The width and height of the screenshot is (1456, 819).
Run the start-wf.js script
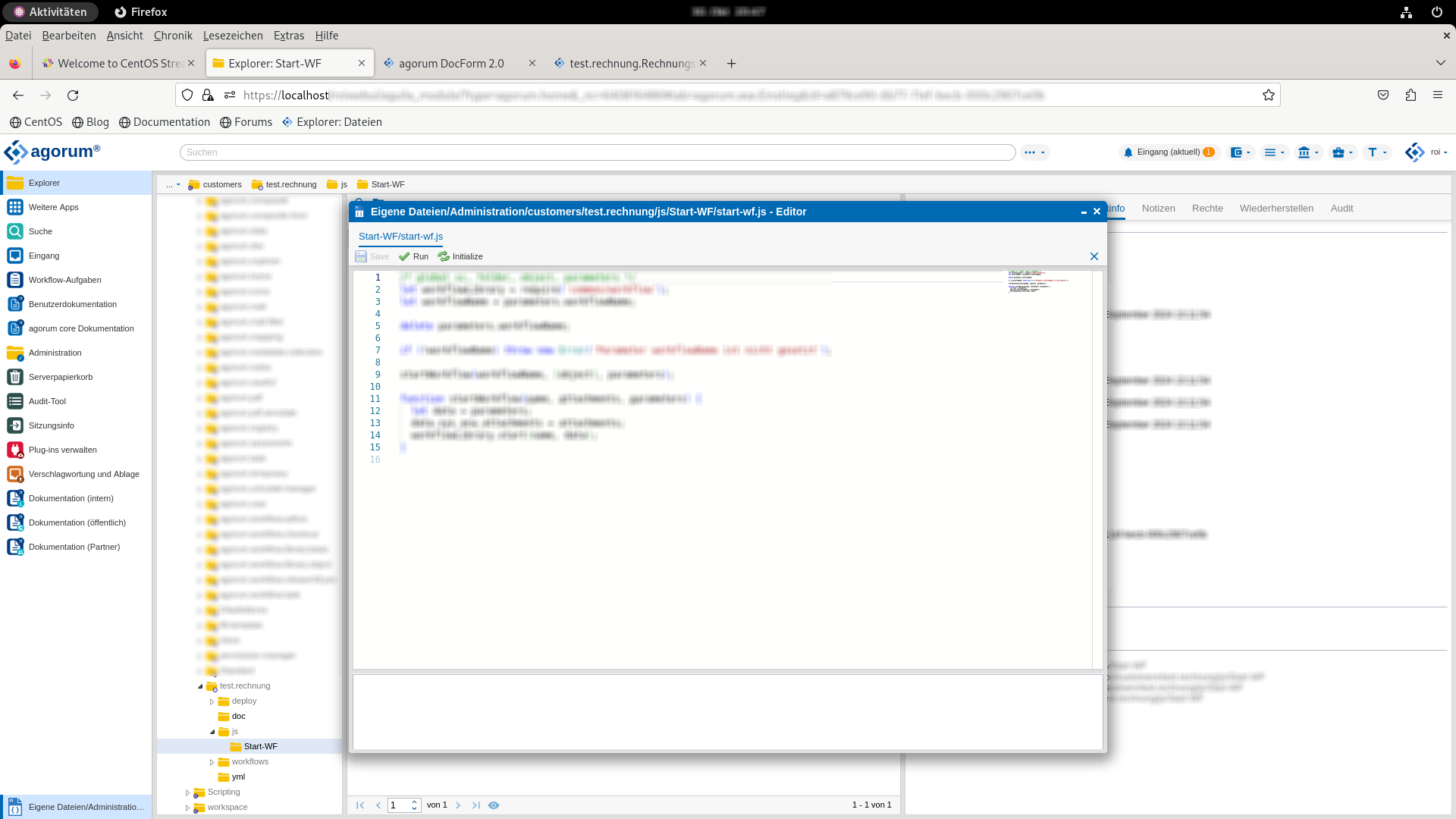pyautogui.click(x=414, y=256)
